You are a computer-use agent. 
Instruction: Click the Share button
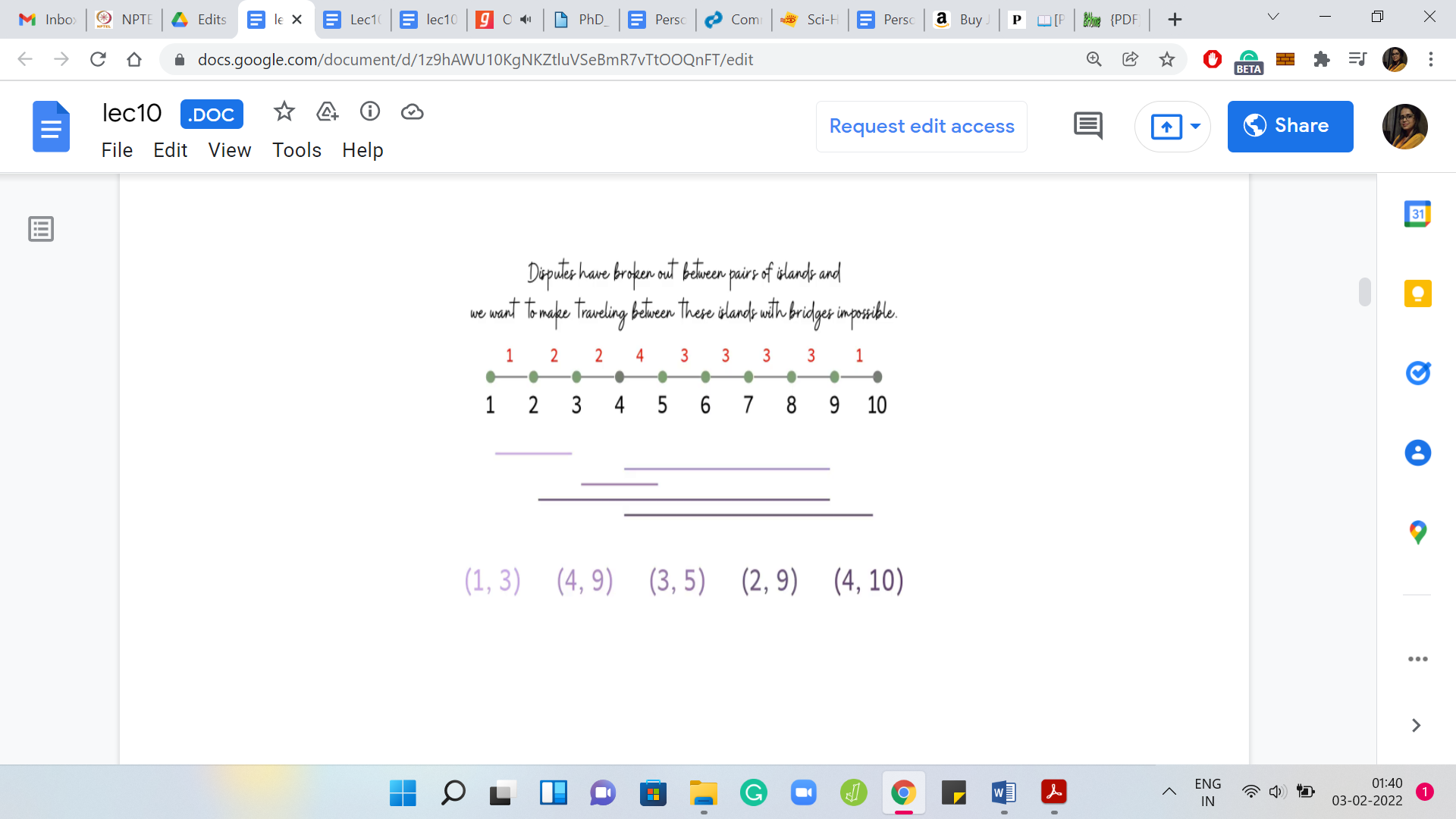(x=1290, y=127)
